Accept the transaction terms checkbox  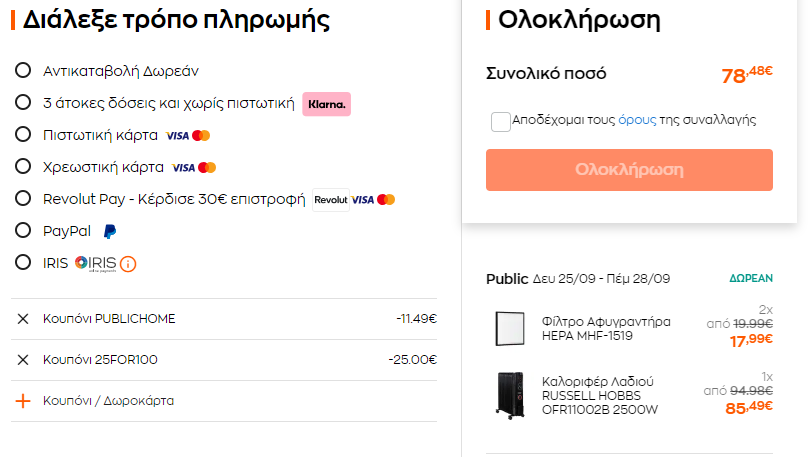coord(501,122)
